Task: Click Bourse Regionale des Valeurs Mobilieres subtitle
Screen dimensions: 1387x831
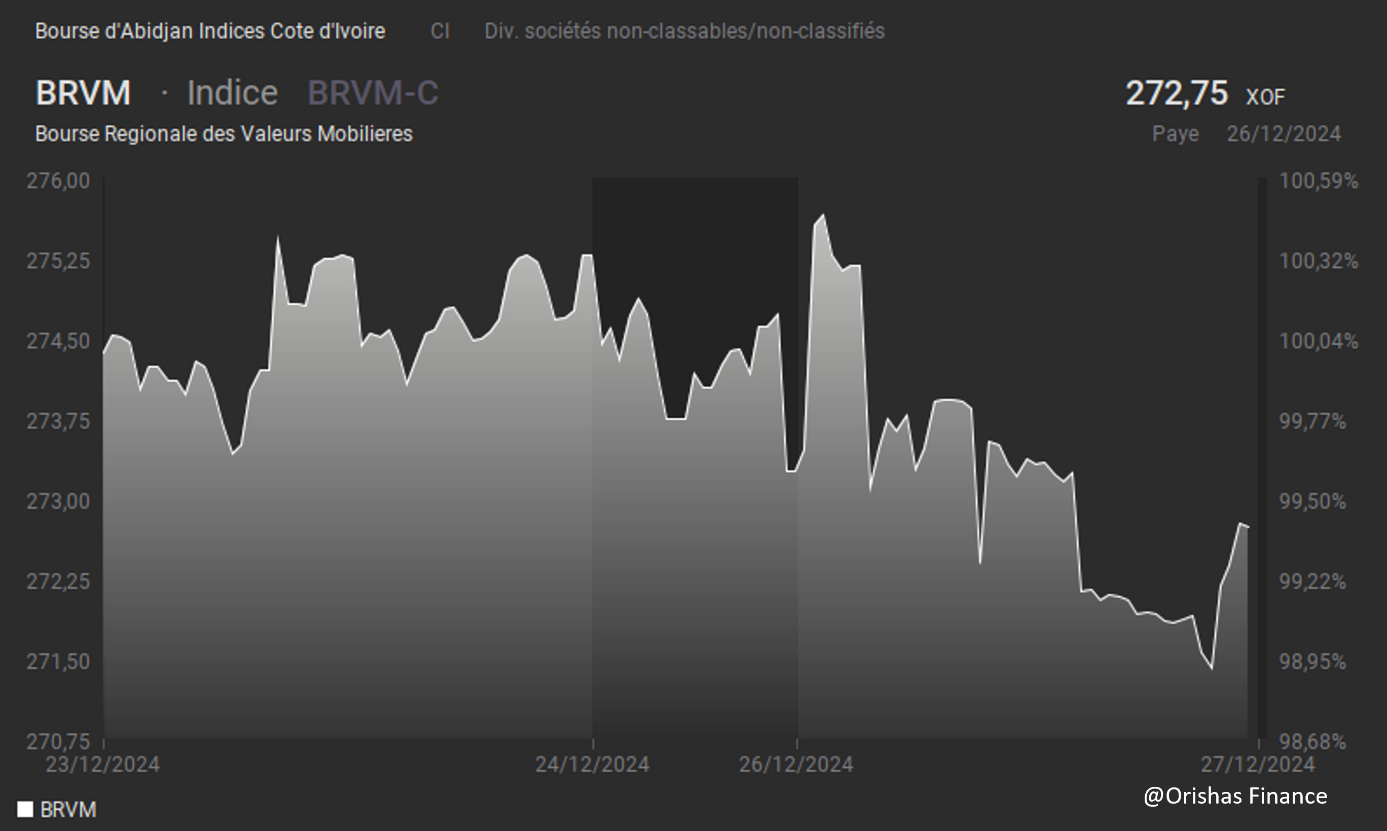Action: tap(224, 134)
